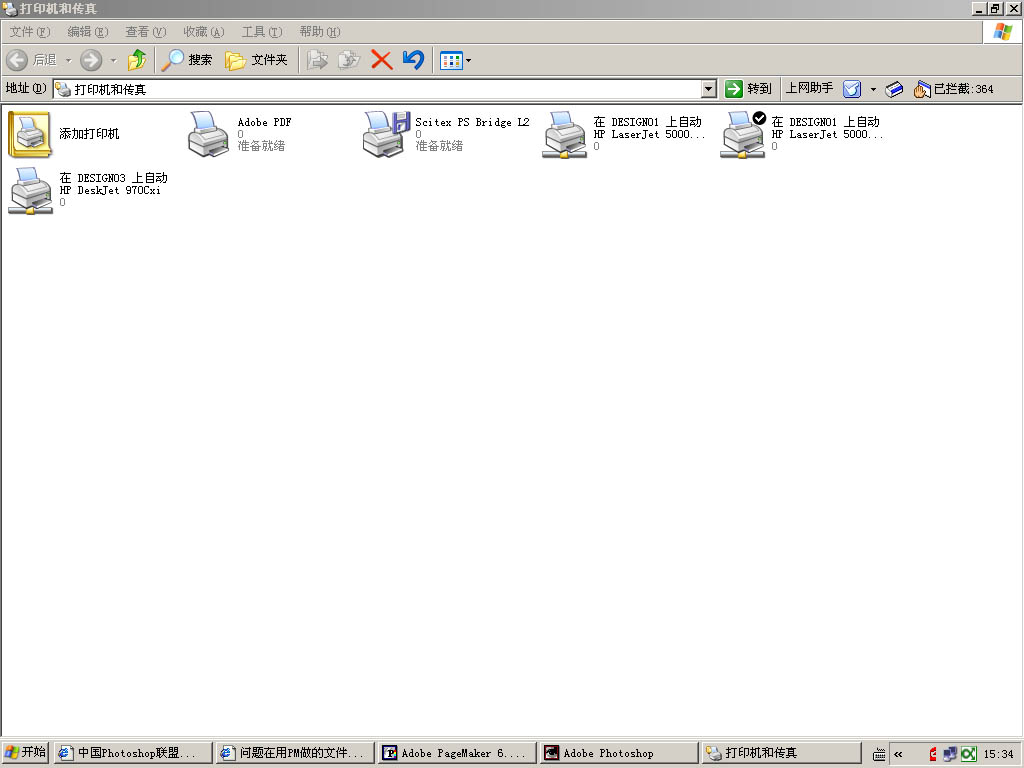The image size is (1024, 768).
Task: Select the Adobe PDF printer icon
Action: point(208,134)
